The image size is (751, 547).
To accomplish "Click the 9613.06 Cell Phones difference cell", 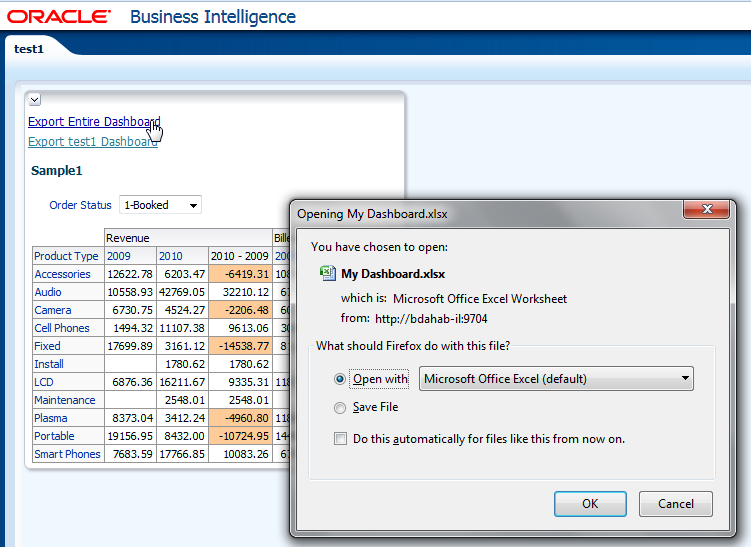I will click(240, 328).
